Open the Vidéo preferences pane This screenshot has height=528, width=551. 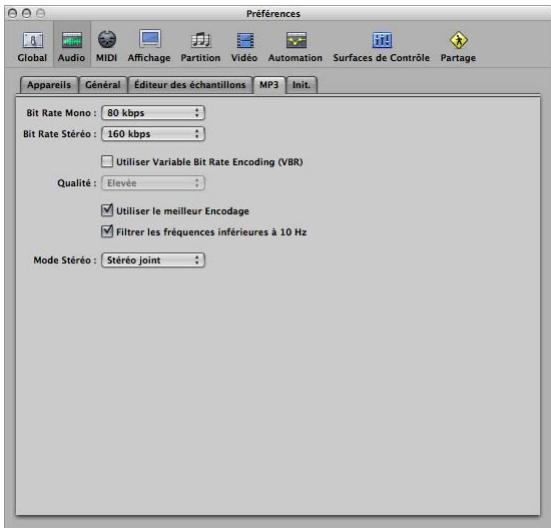(x=244, y=46)
